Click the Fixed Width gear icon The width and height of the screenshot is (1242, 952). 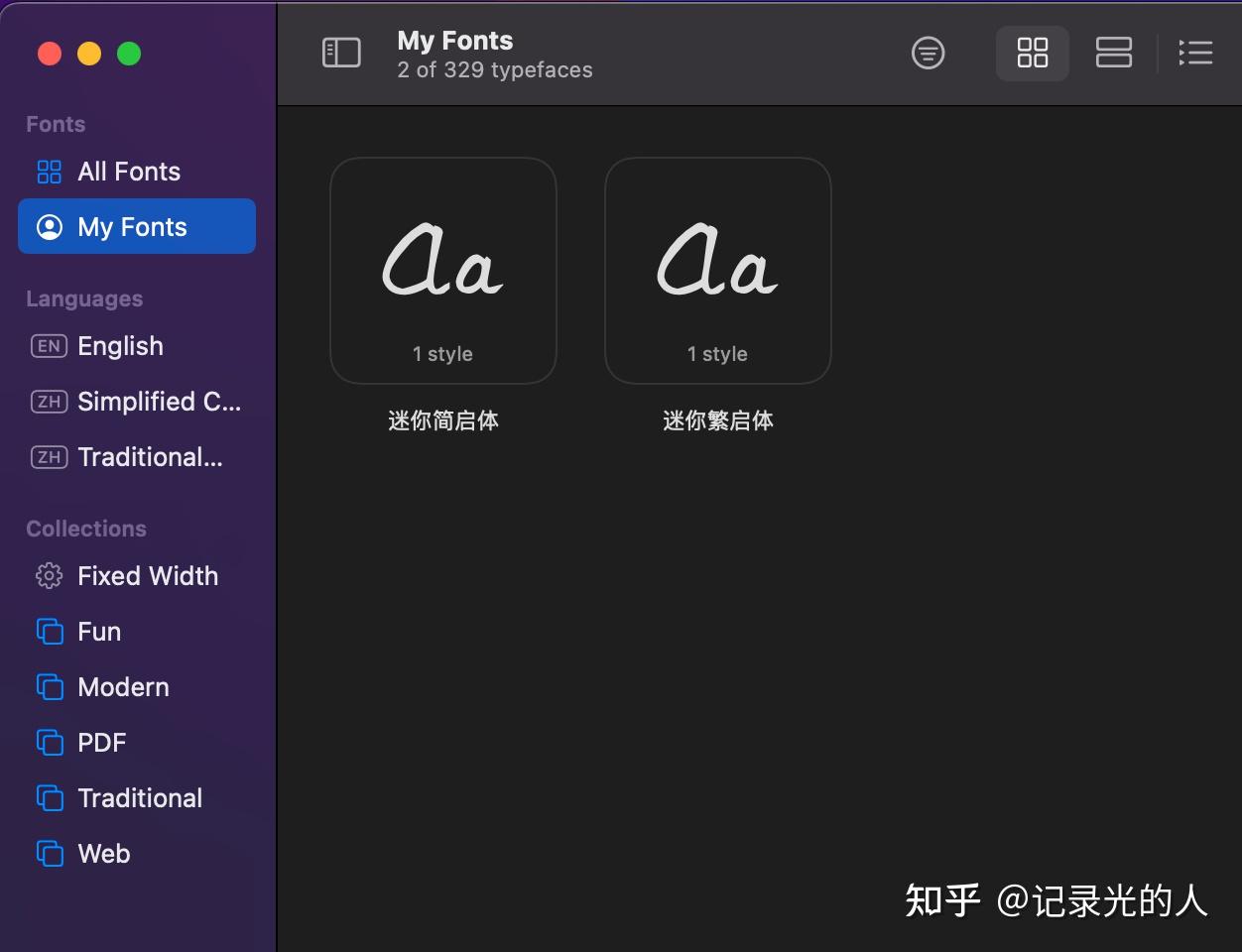[48, 575]
